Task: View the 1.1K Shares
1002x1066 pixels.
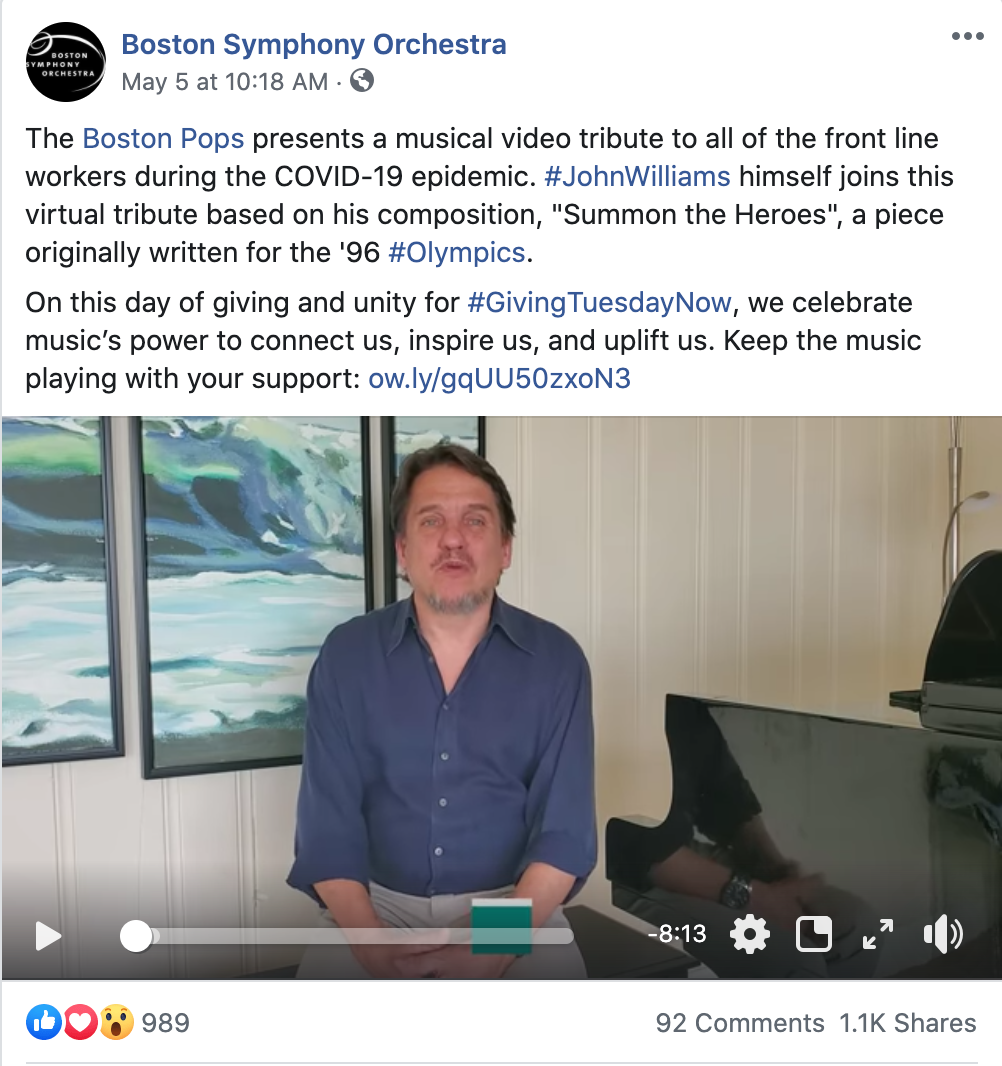Action: 908,1022
